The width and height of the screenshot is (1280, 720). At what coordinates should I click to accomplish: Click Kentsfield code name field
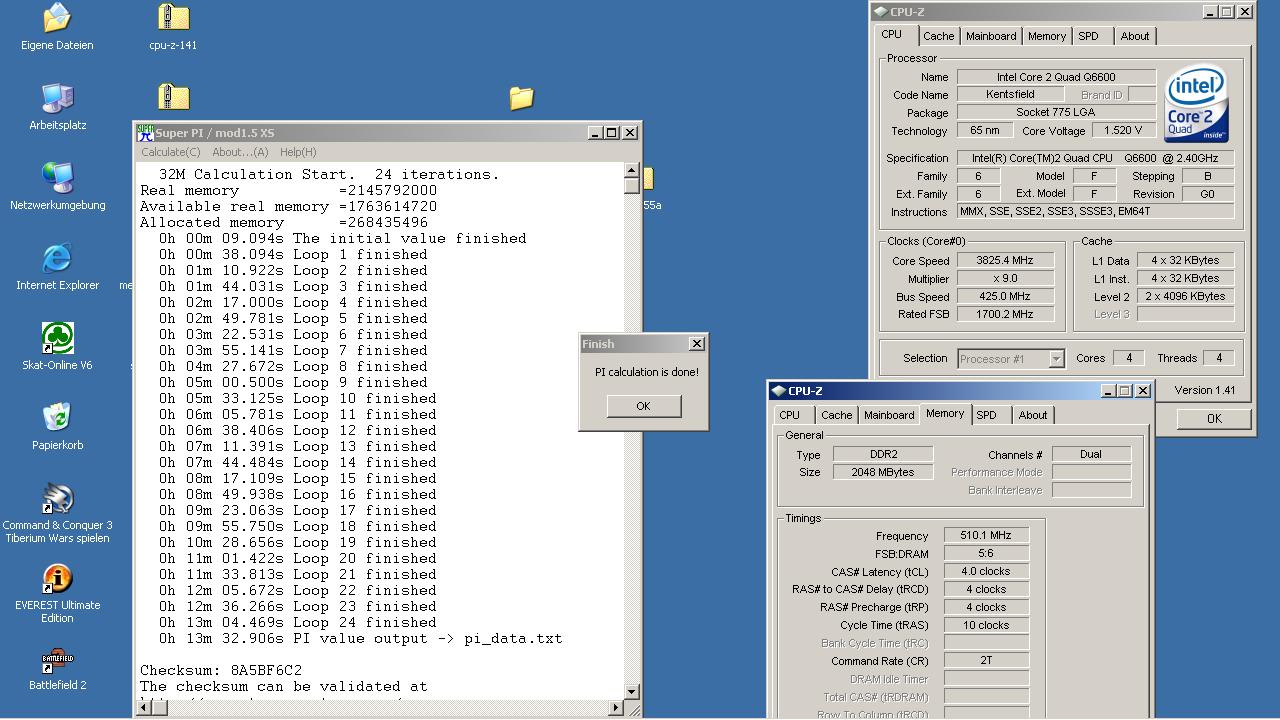coord(1010,94)
